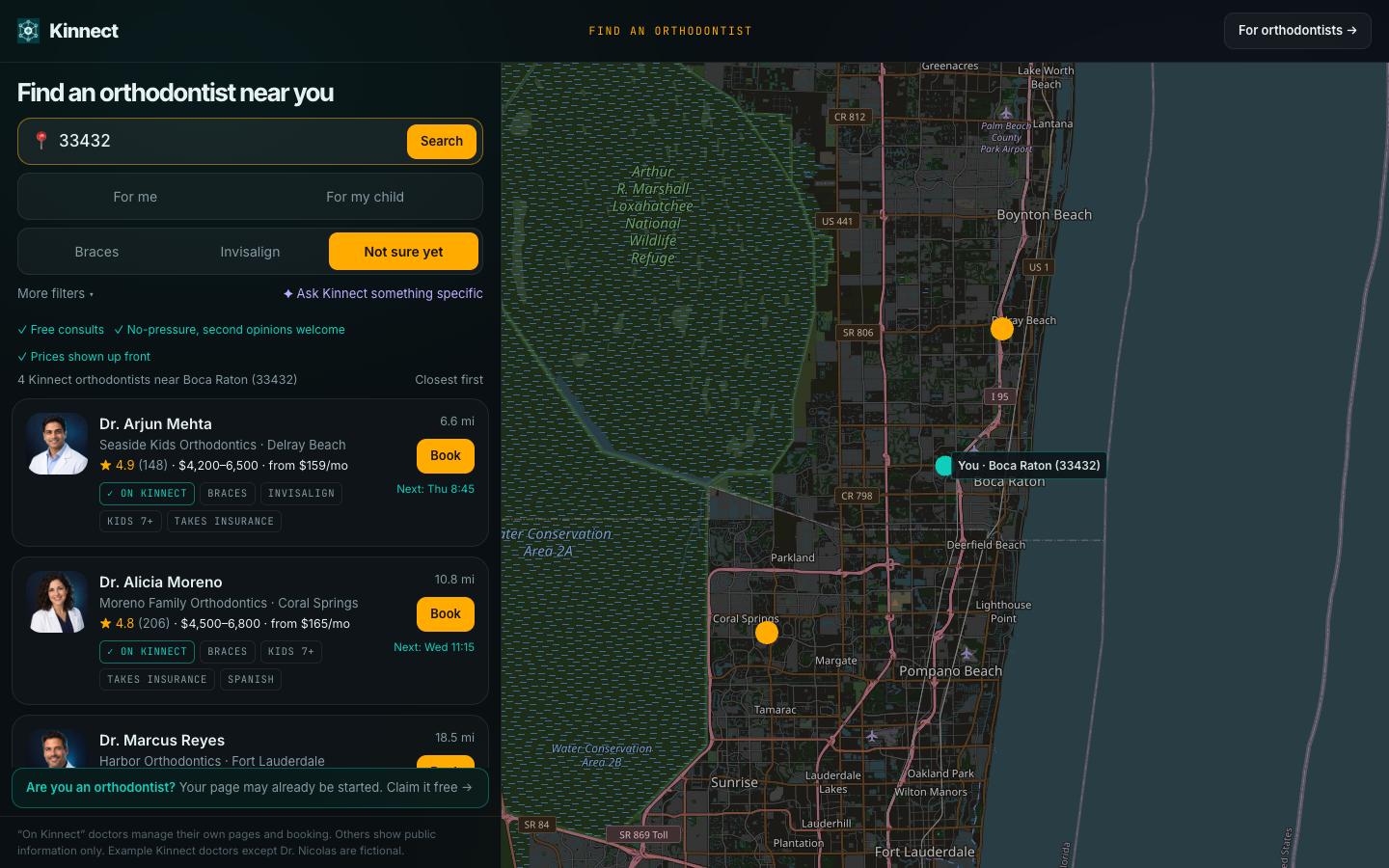Click the SR 806 road shield
Screen dimensions: 1389x868
pos(858,333)
